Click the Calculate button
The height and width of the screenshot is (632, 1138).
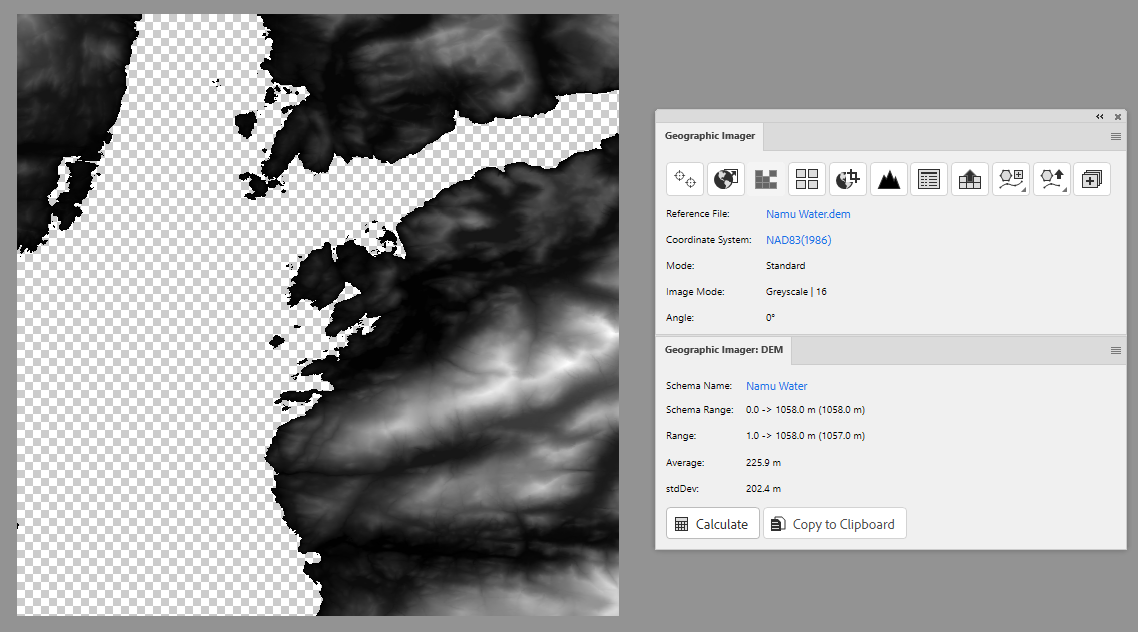pos(712,524)
